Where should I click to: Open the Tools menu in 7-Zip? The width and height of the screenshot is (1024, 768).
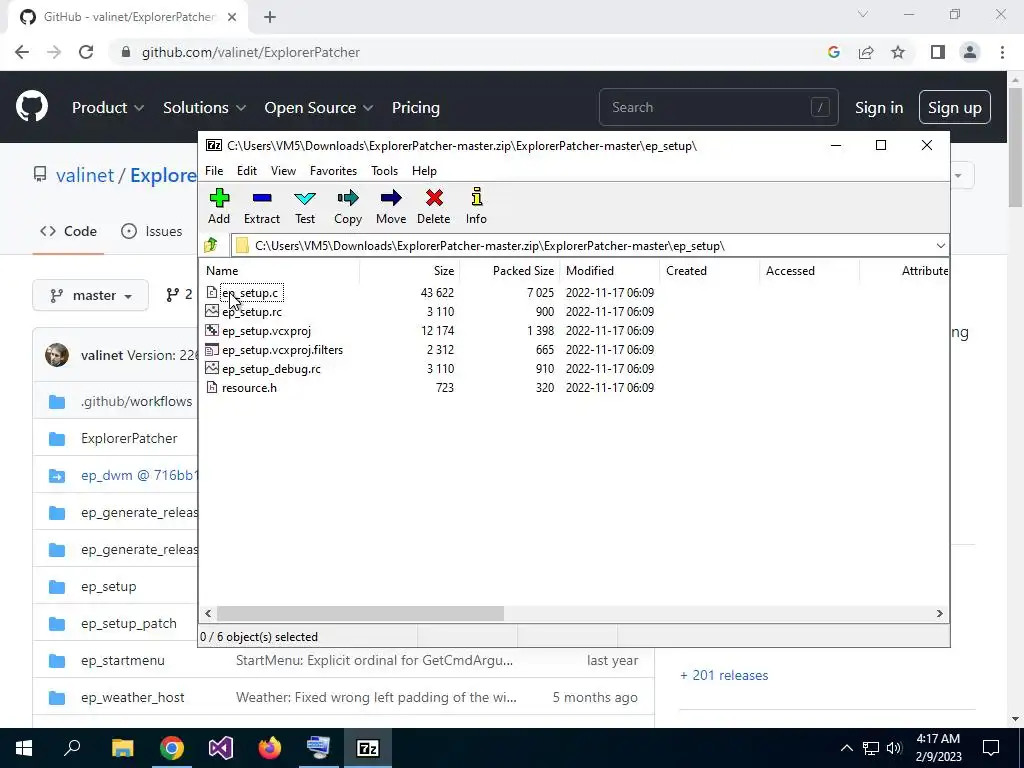[385, 170]
